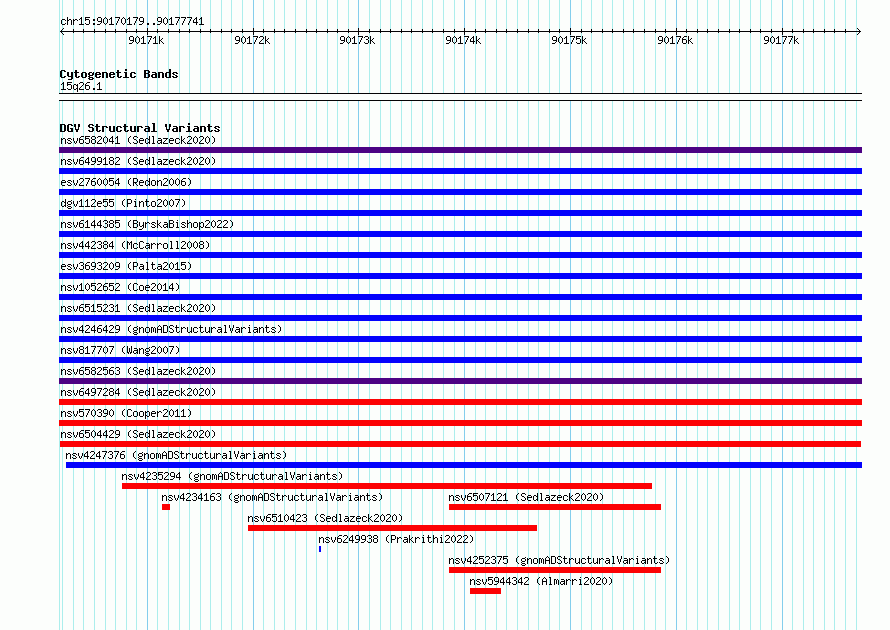This screenshot has height=630, width=890.
Task: Open nsv4235294 (gnomADStructuralVariants) label
Action: pyautogui.click(x=232, y=476)
